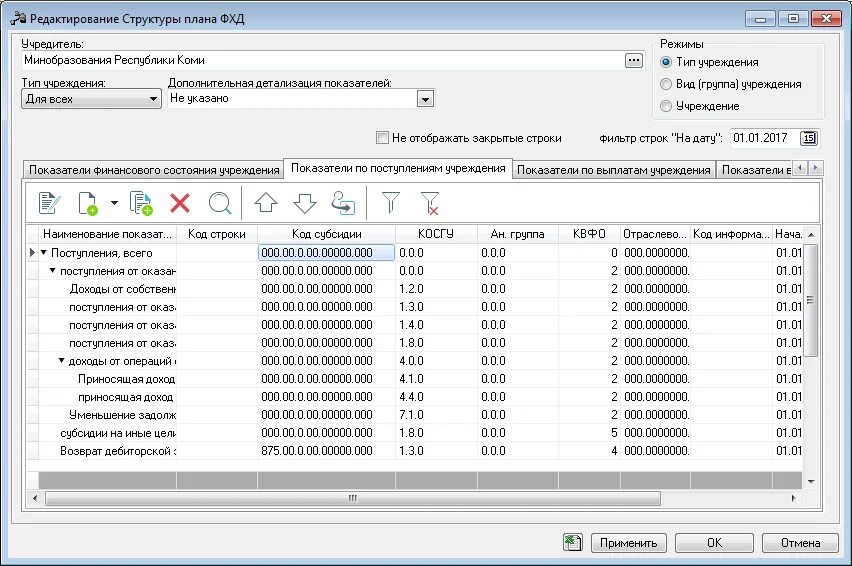852x566 pixels.
Task: Click the Наименование показат... column header
Action: coord(107,234)
